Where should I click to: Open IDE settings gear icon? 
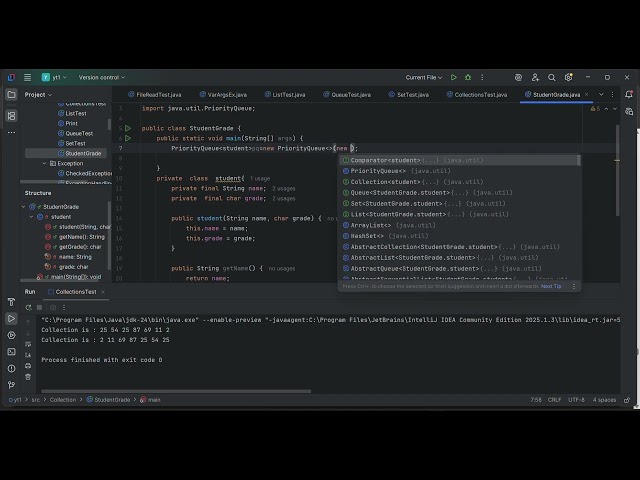(x=568, y=77)
